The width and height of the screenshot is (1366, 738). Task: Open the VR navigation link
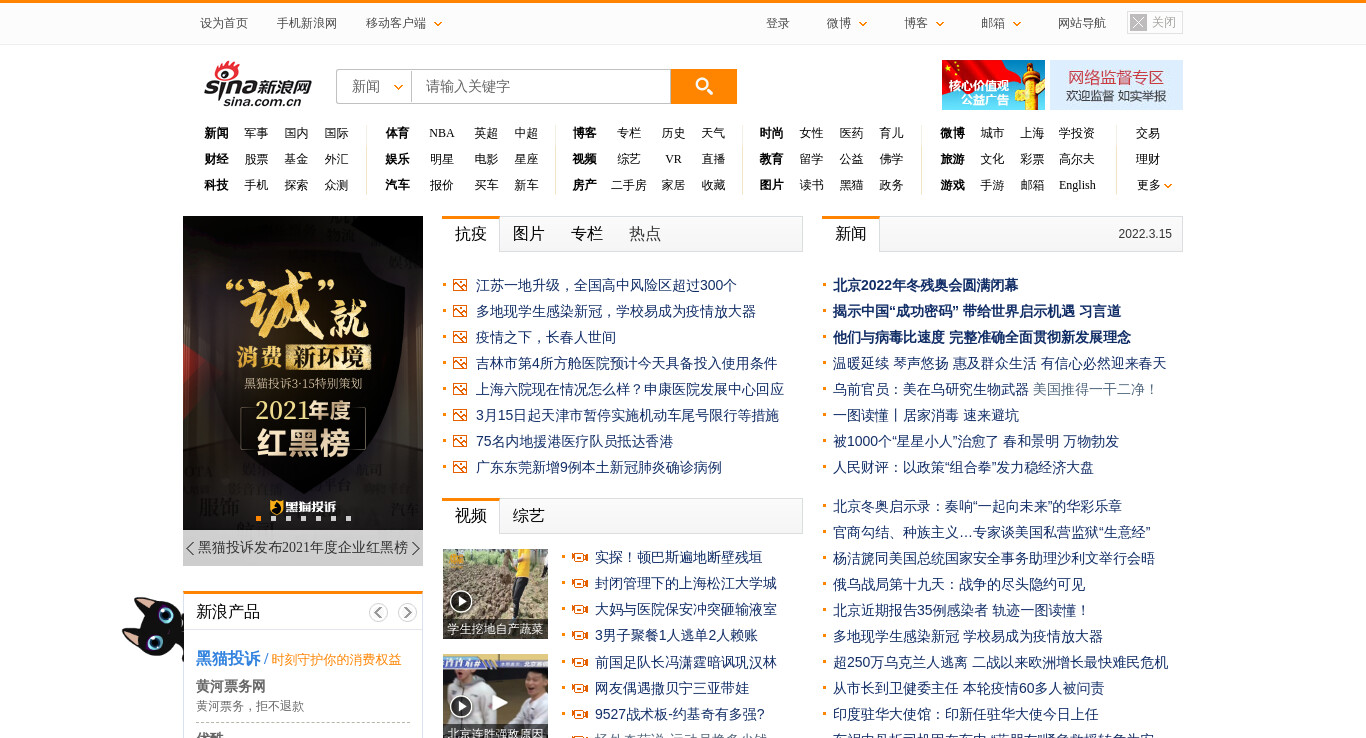pyautogui.click(x=673, y=159)
